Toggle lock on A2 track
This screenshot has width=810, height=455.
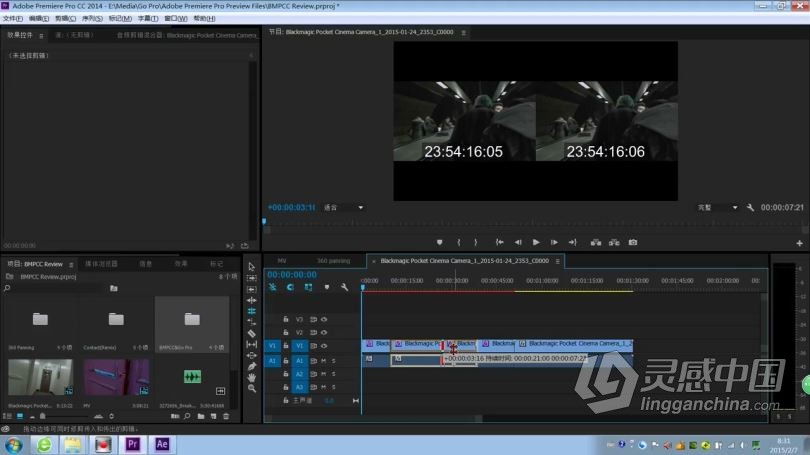click(x=286, y=374)
